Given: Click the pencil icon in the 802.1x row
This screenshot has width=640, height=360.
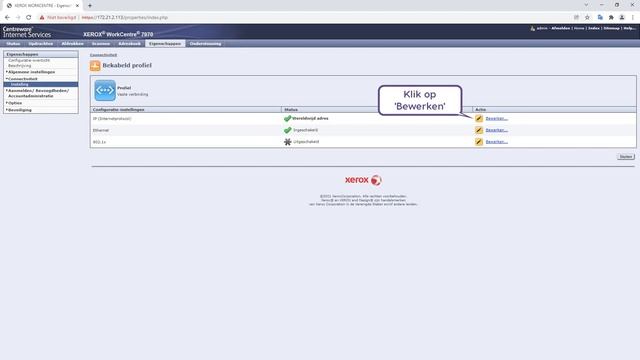Looking at the screenshot, I should 479,142.
